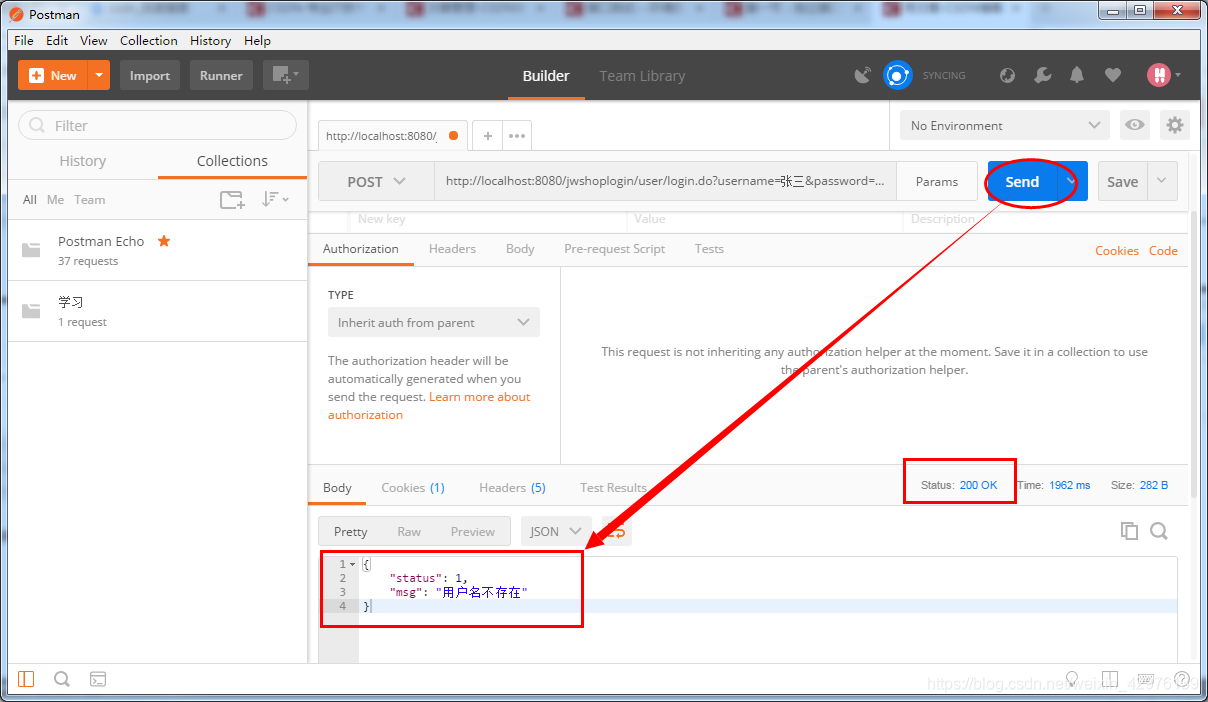The image size is (1208, 702).
Task: Create a new collection with folder-plus icon
Action: (232, 200)
